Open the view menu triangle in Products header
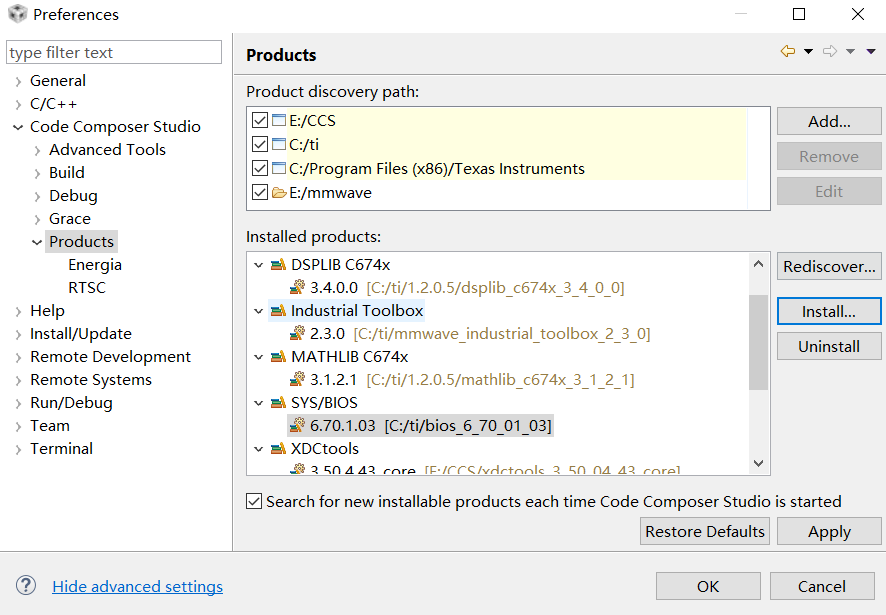This screenshot has height=615, width=886. point(871,52)
